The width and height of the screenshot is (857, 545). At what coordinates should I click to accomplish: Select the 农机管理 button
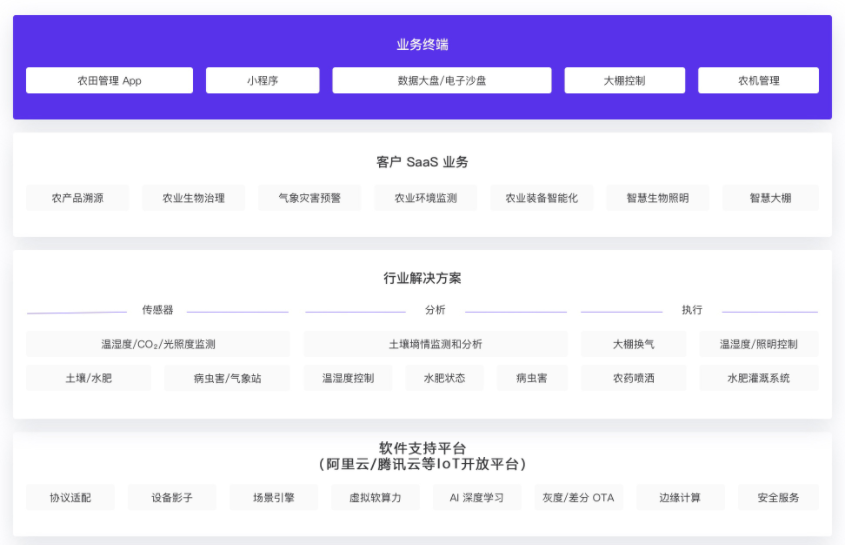[x=758, y=81]
